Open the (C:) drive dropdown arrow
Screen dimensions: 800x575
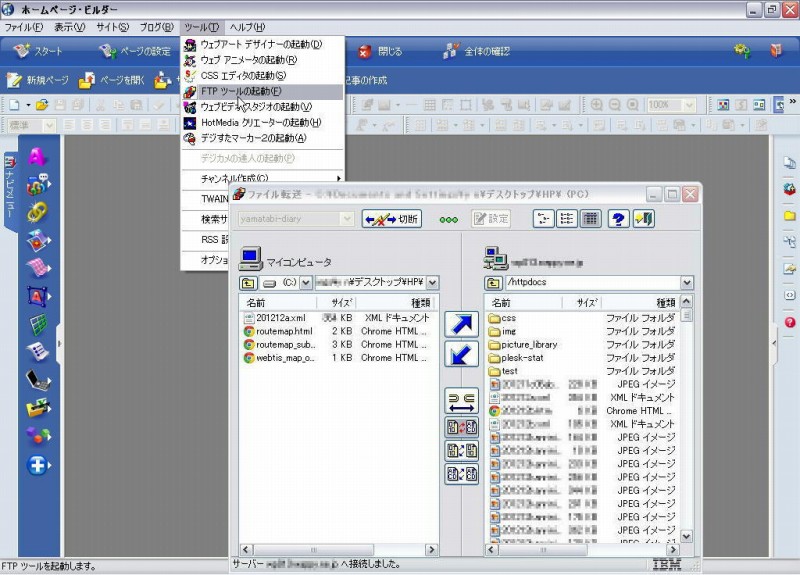click(305, 283)
